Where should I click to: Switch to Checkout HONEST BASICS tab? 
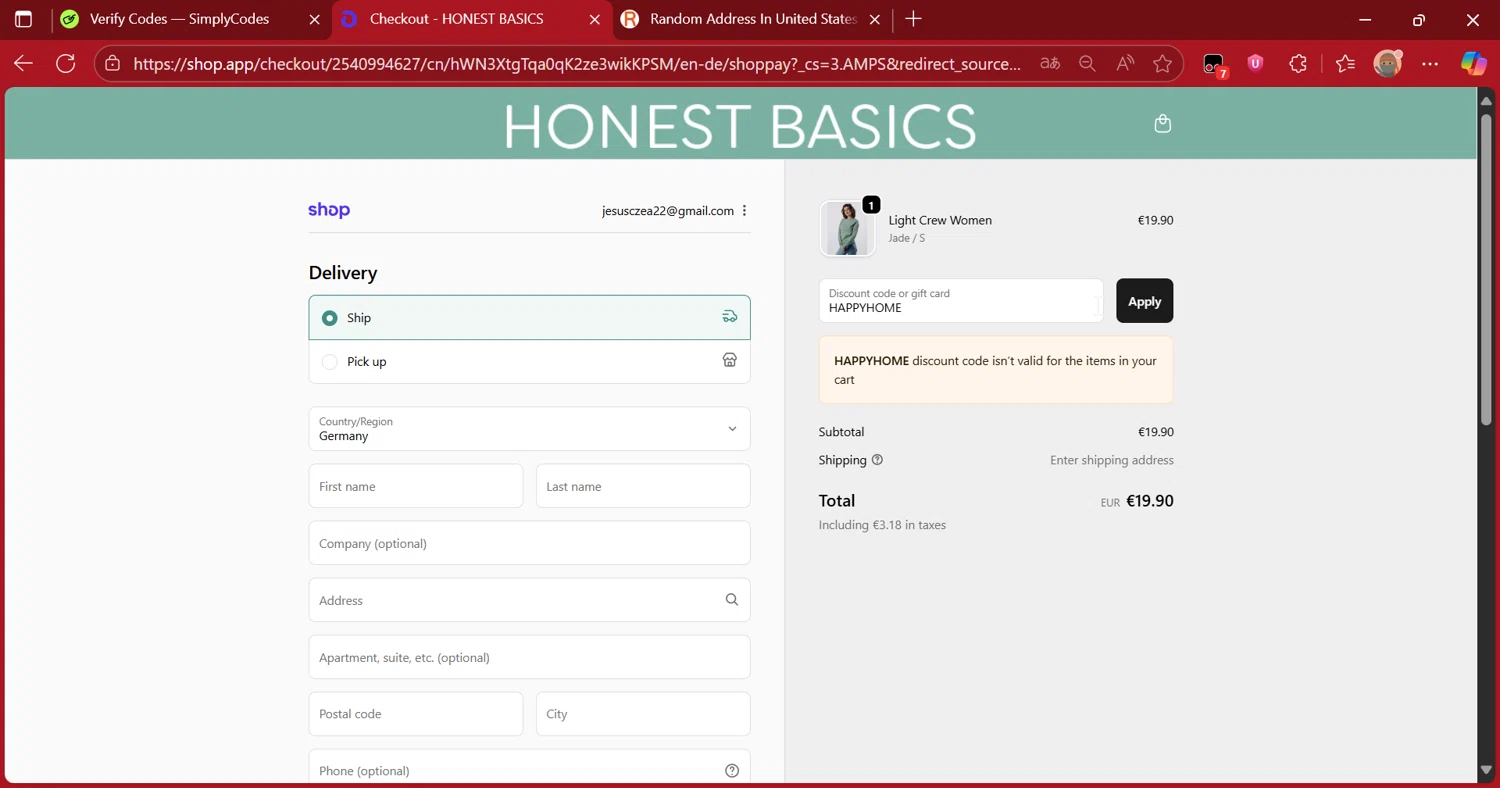click(470, 19)
